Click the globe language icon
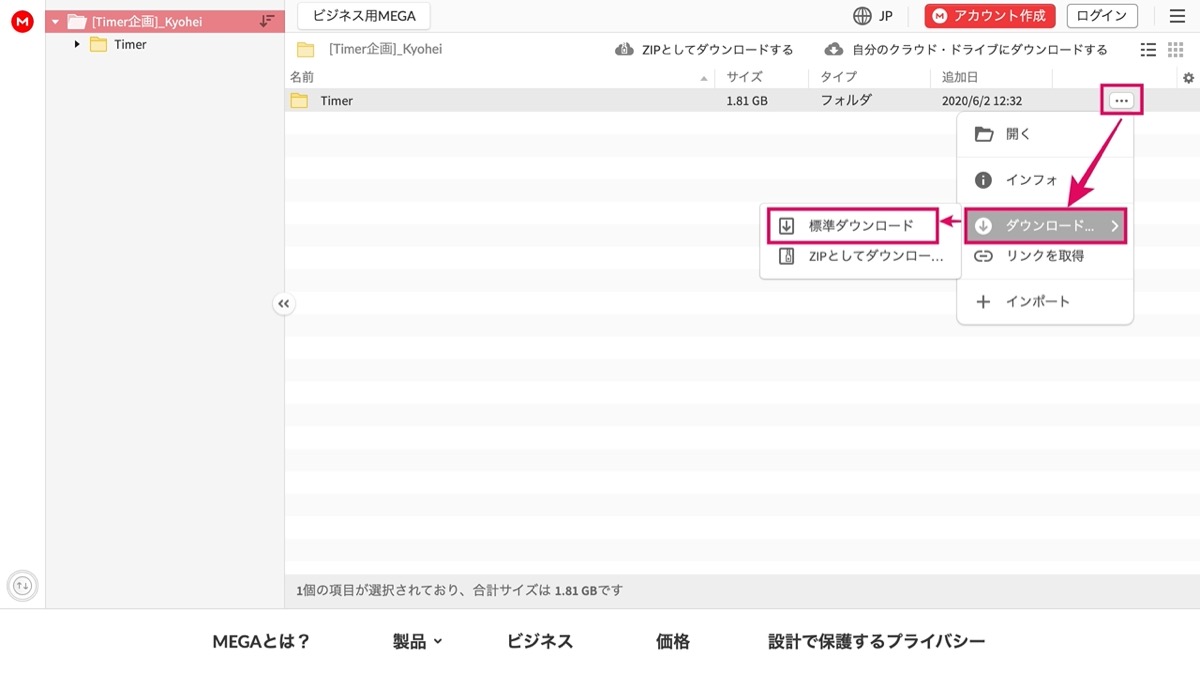 click(862, 16)
